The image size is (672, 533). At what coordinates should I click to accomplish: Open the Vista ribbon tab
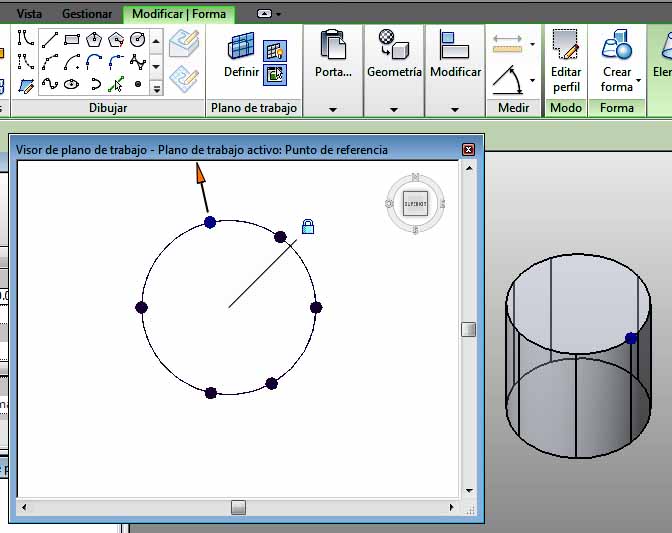point(30,14)
